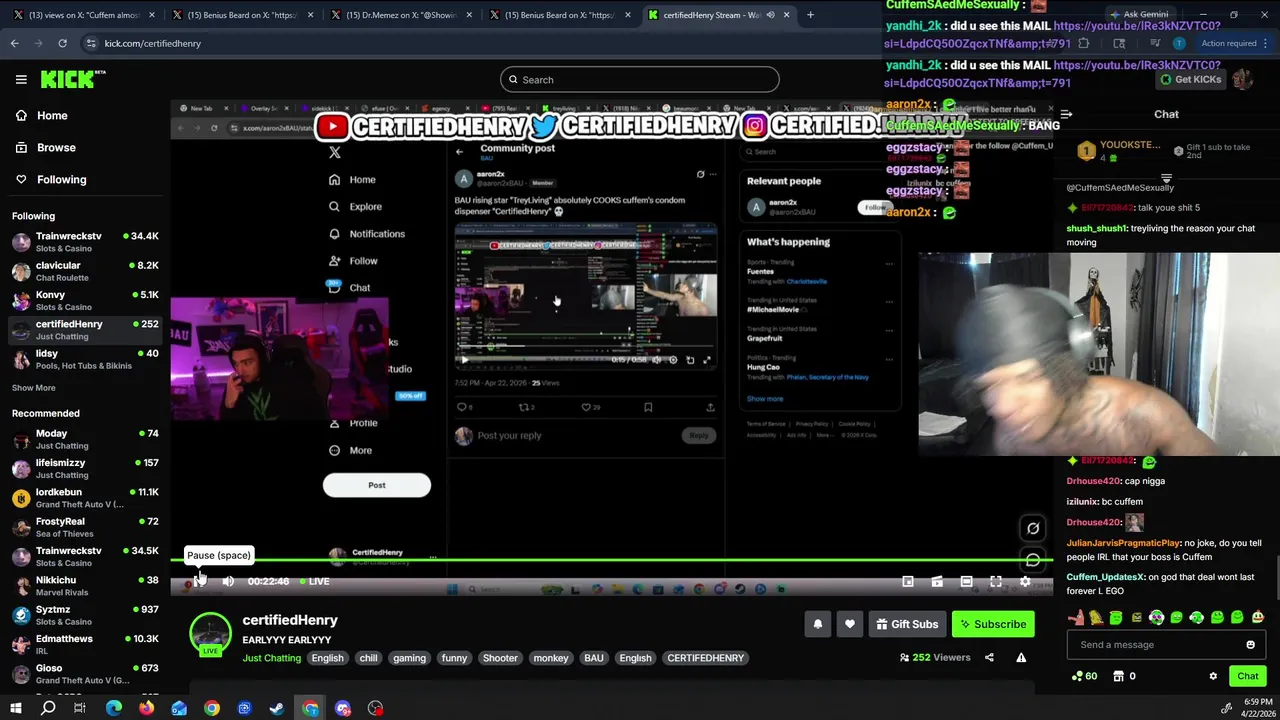Image resolution: width=1280 pixels, height=720 pixels.
Task: Open Steam from taskbar
Action: [x=277, y=708]
